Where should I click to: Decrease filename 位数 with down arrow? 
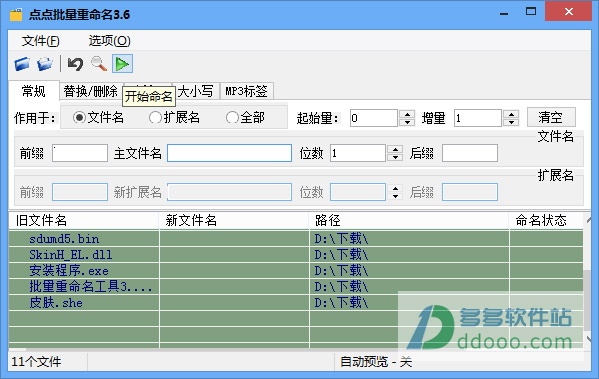click(395, 157)
